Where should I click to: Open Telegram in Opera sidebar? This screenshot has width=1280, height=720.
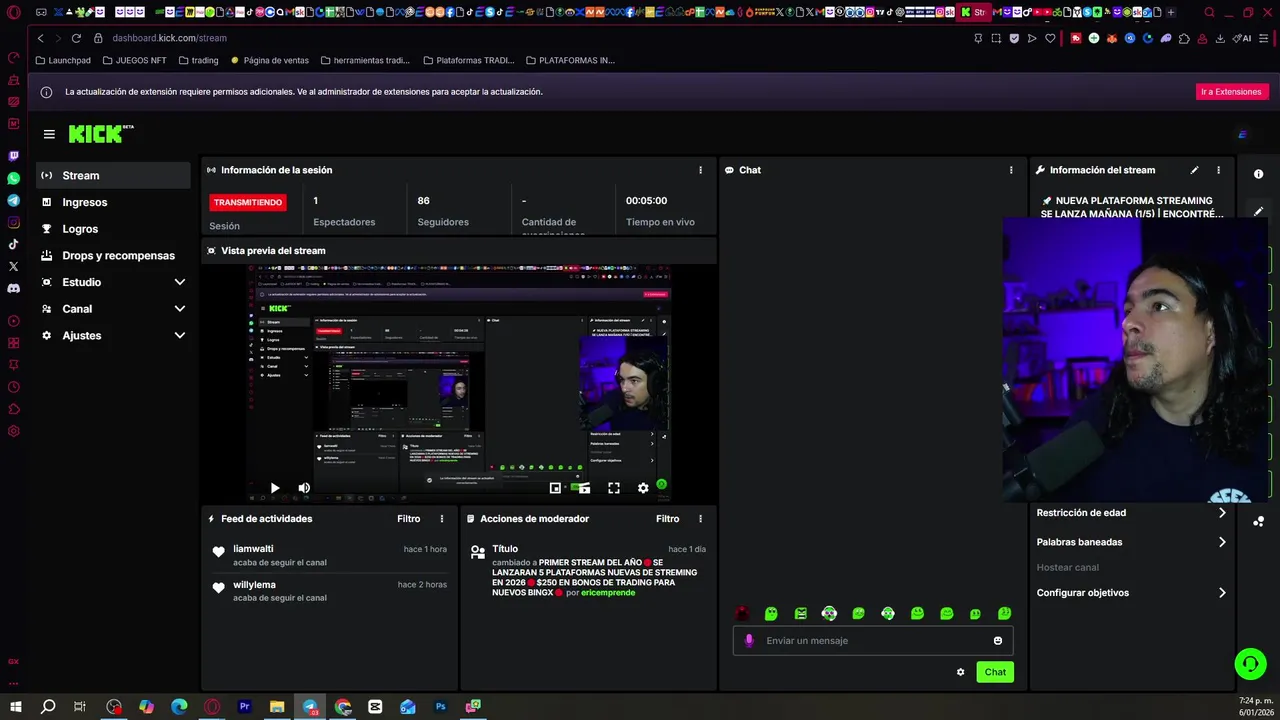(x=14, y=200)
